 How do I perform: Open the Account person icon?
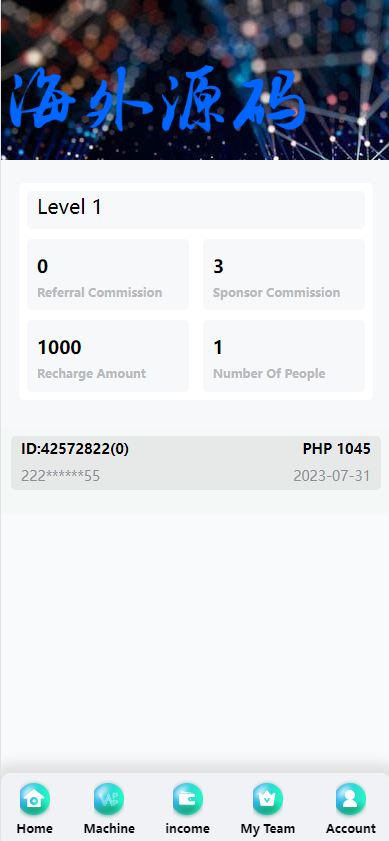(351, 799)
